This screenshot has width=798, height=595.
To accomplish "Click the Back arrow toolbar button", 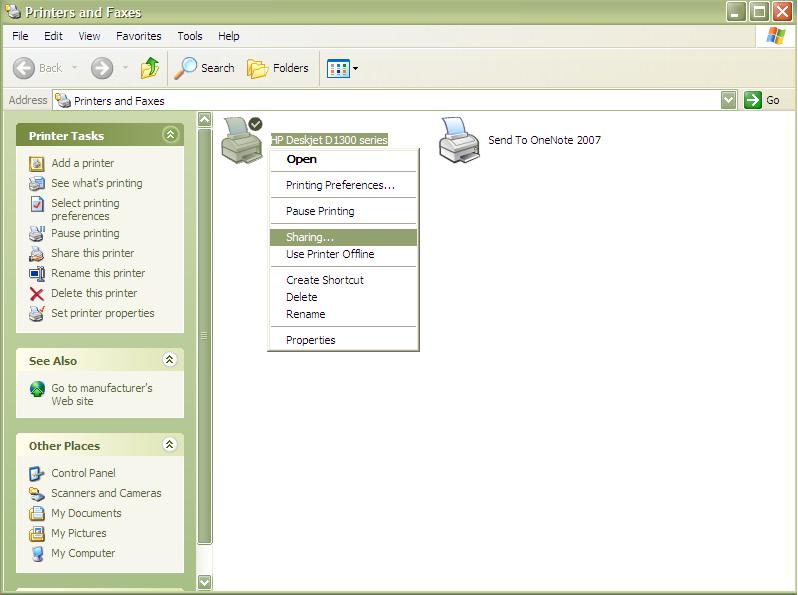I will [x=24, y=68].
